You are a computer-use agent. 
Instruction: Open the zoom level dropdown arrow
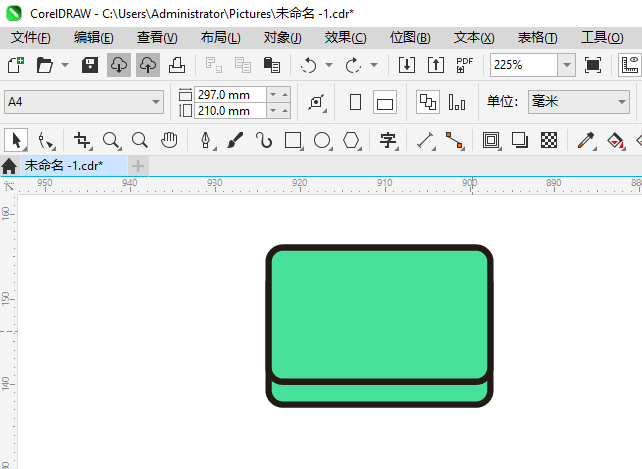click(567, 65)
